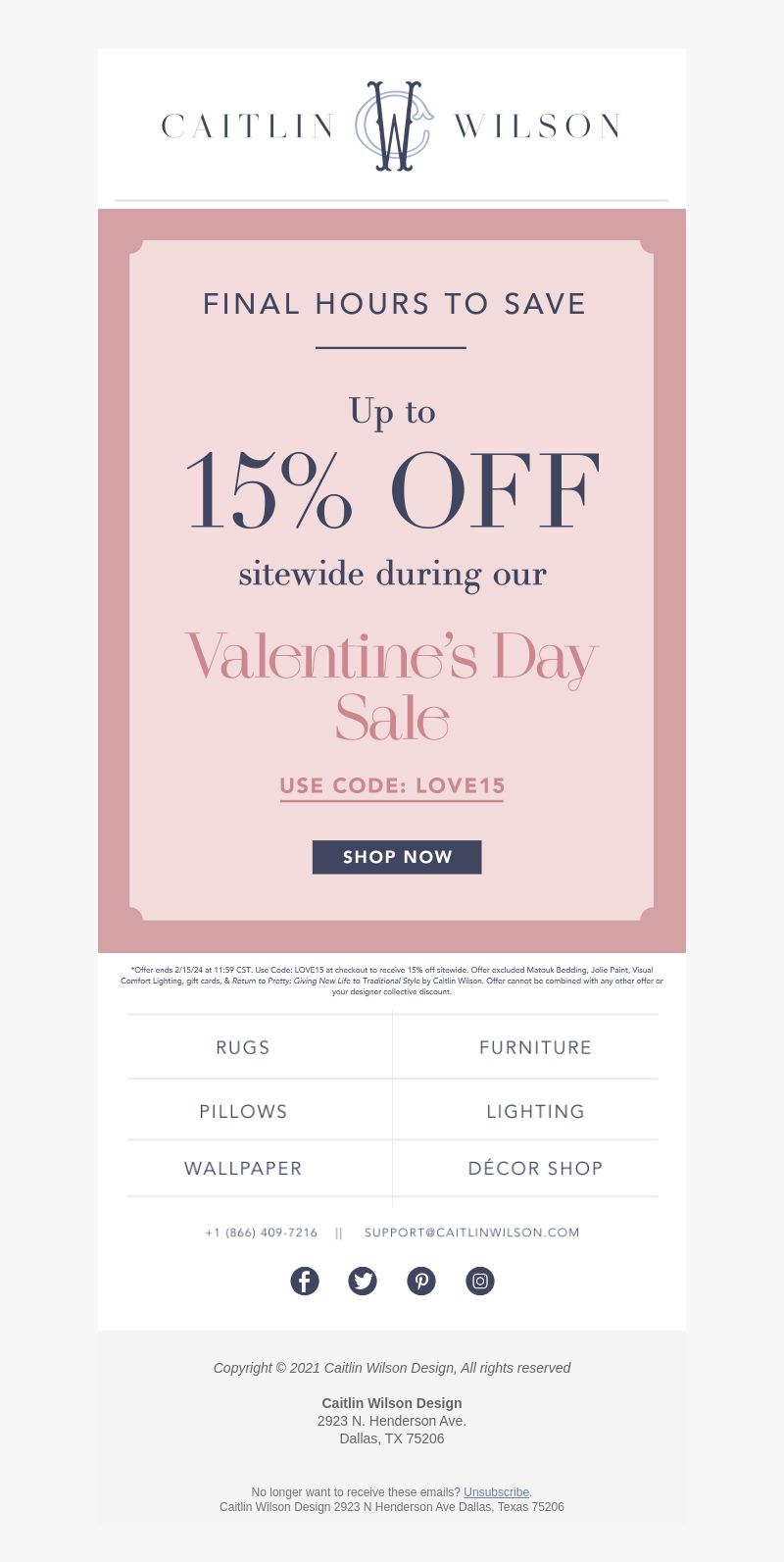Open the DÉCOR SHOP category

535,1168
